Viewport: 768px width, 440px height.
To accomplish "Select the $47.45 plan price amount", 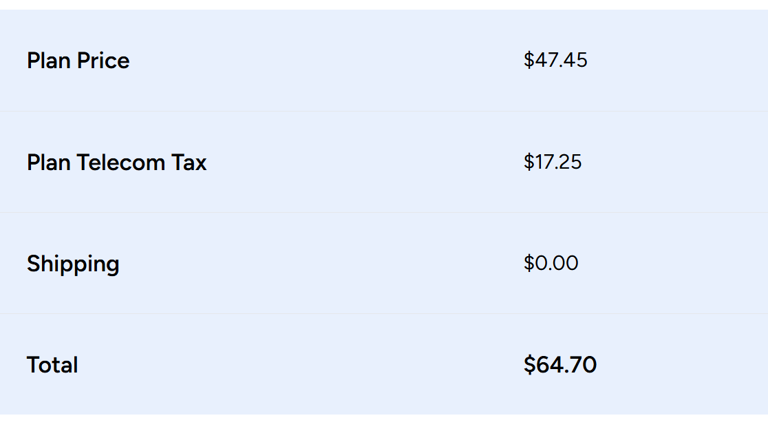I will (x=555, y=60).
